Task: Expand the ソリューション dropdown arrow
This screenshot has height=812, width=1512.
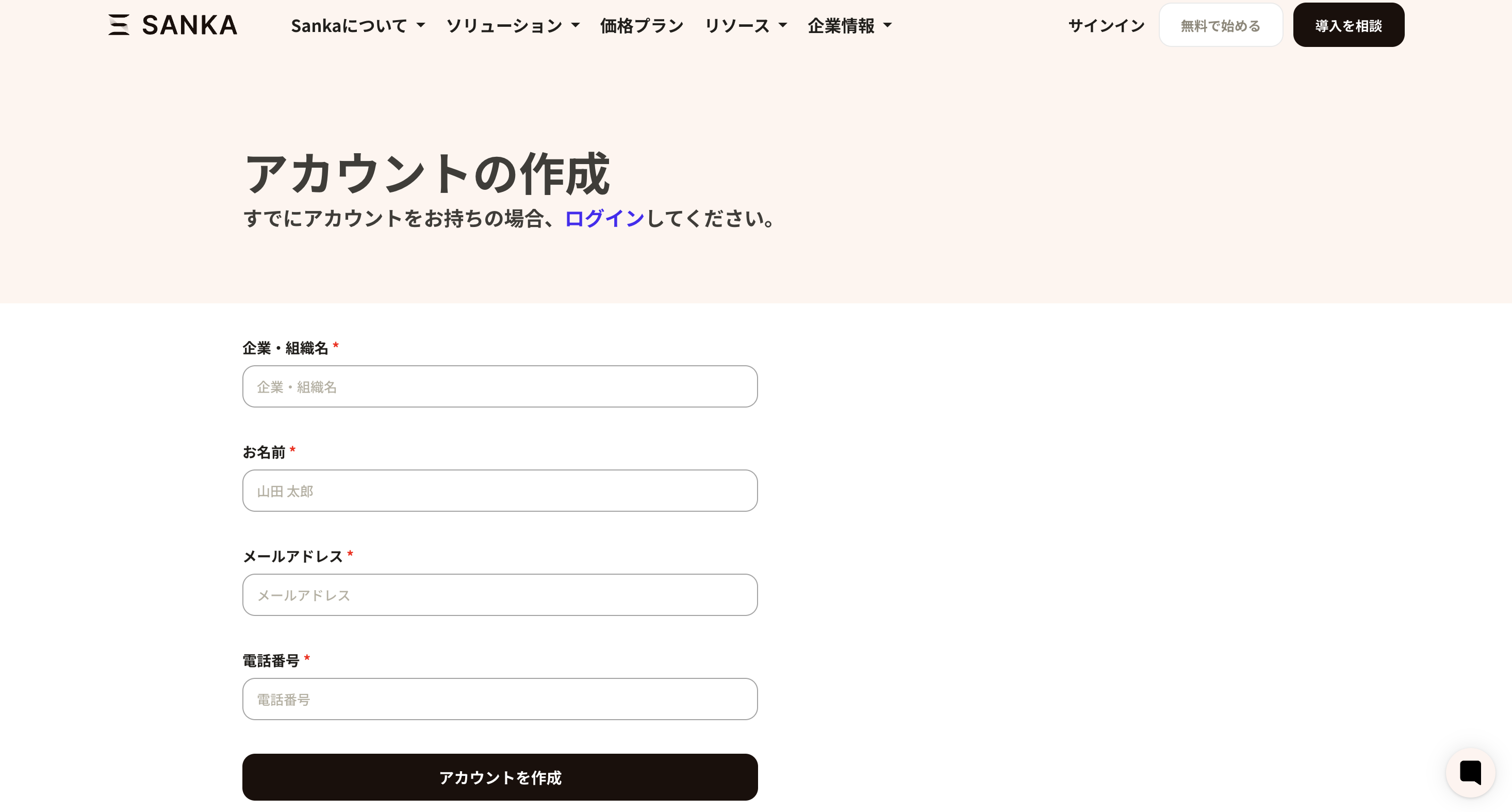Action: click(x=576, y=25)
